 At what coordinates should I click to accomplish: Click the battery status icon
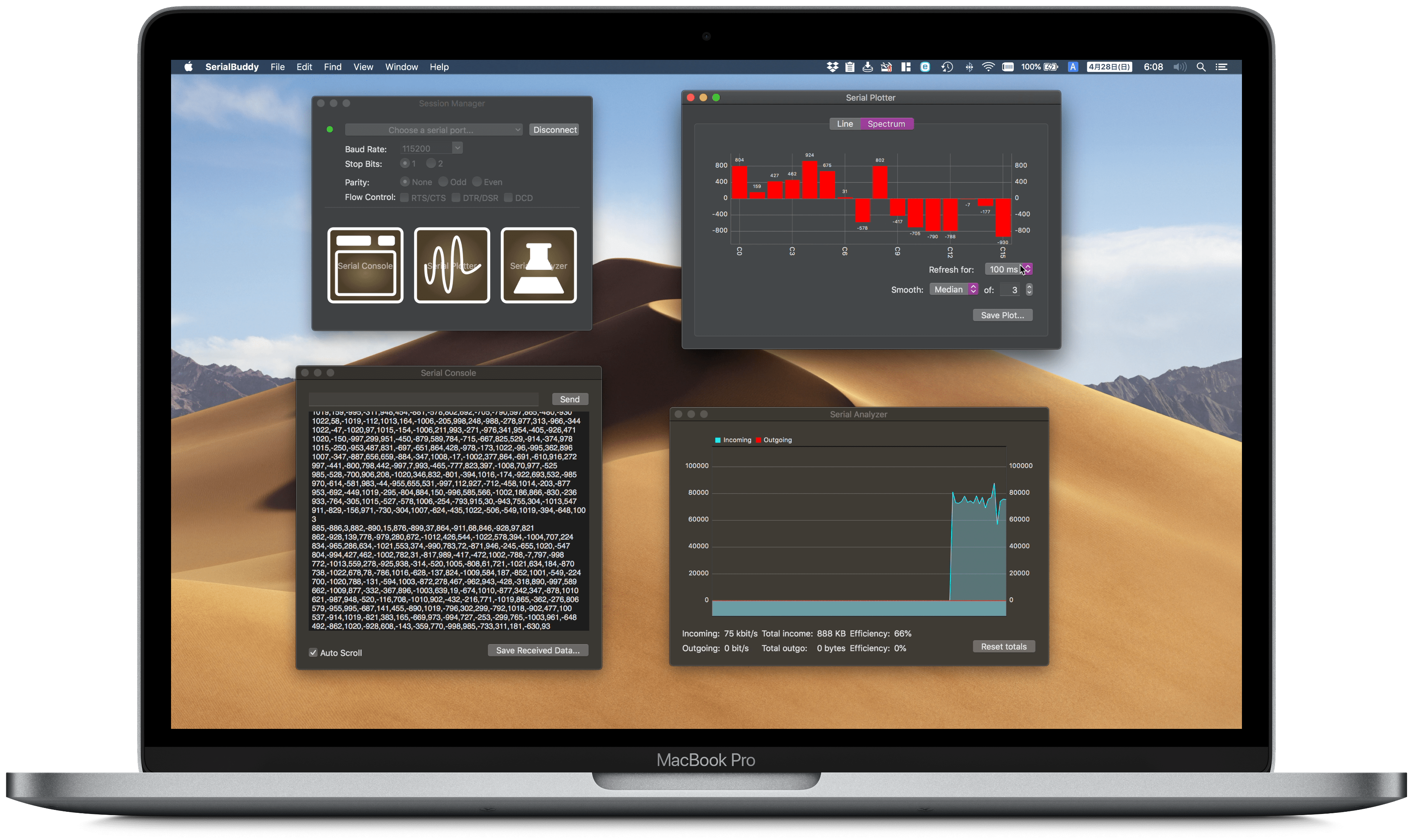pos(1051,67)
